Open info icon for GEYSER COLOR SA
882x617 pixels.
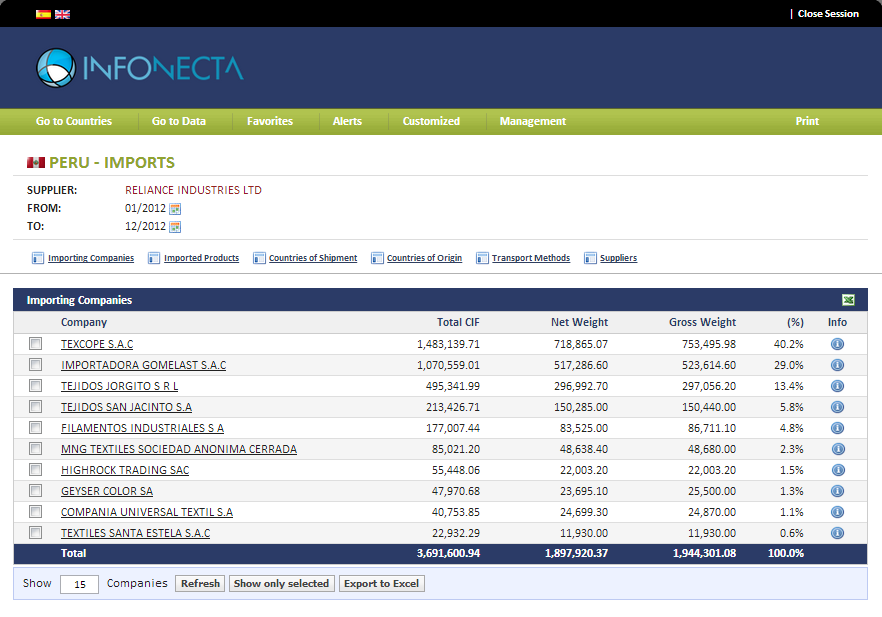tap(838, 491)
